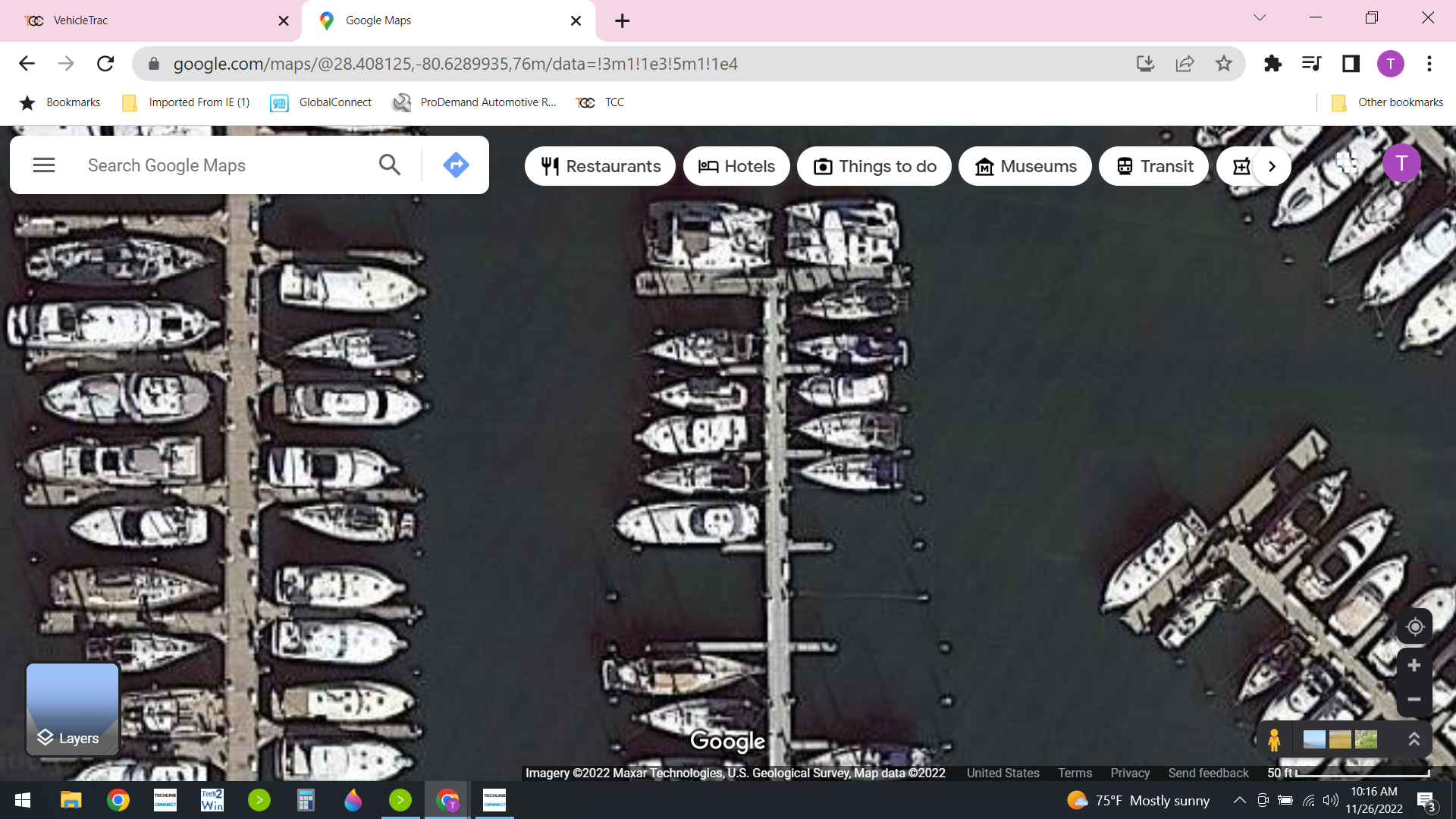
Task: Open the GlobalConnect bookmark
Action: click(x=322, y=102)
